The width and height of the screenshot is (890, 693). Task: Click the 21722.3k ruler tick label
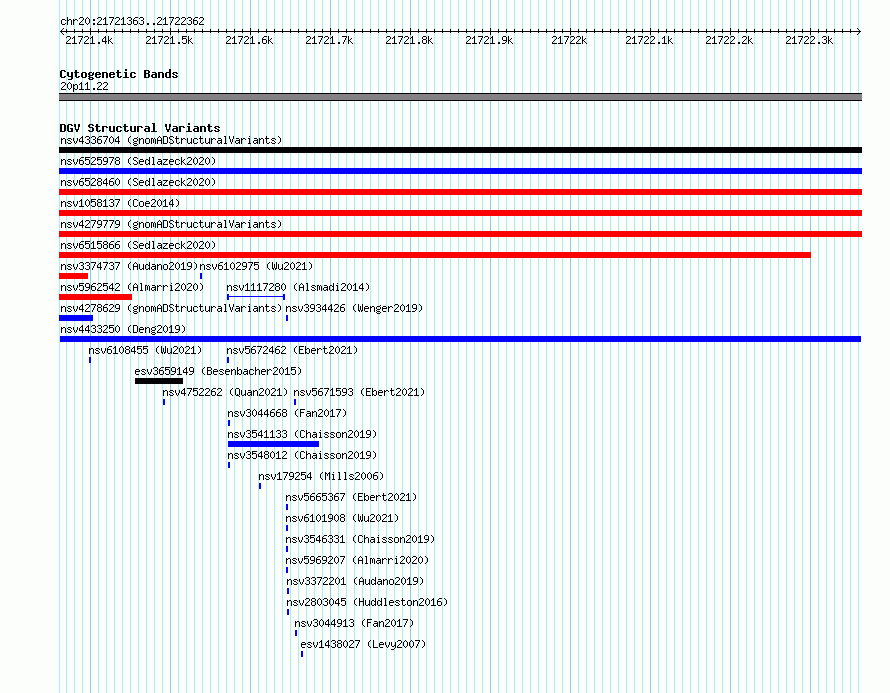(809, 40)
